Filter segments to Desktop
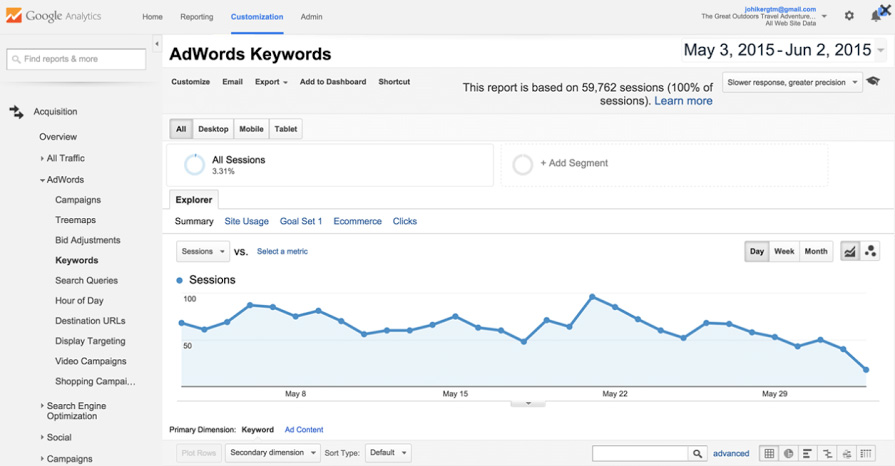Viewport: 895px width, 466px height. click(213, 129)
